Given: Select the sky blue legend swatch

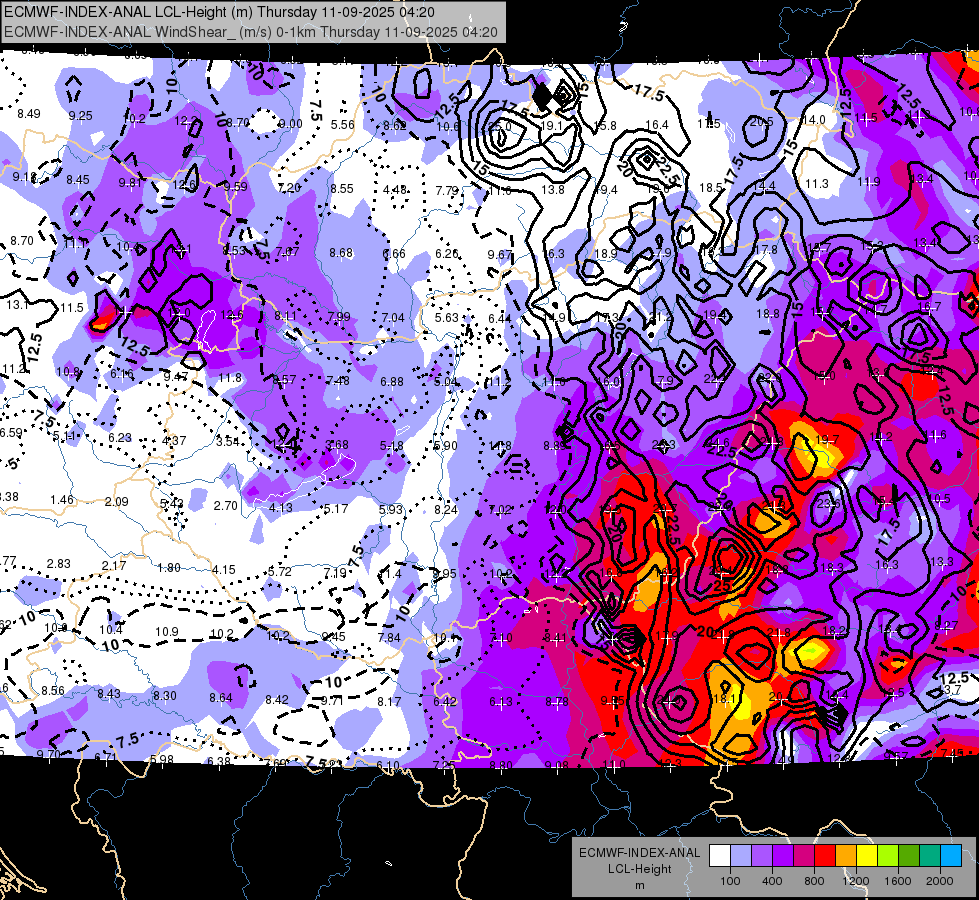Looking at the screenshot, I should (951, 856).
